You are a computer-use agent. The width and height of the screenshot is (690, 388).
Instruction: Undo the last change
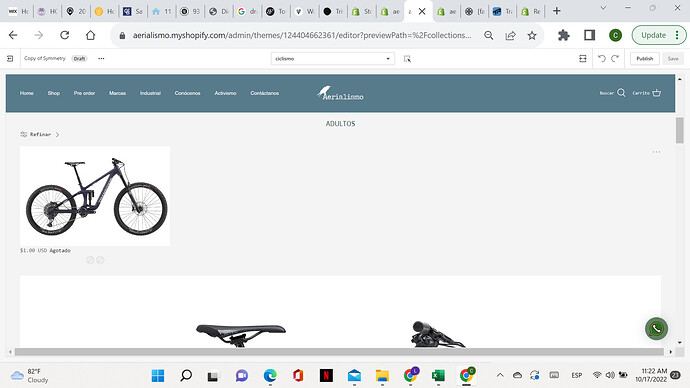pos(602,59)
